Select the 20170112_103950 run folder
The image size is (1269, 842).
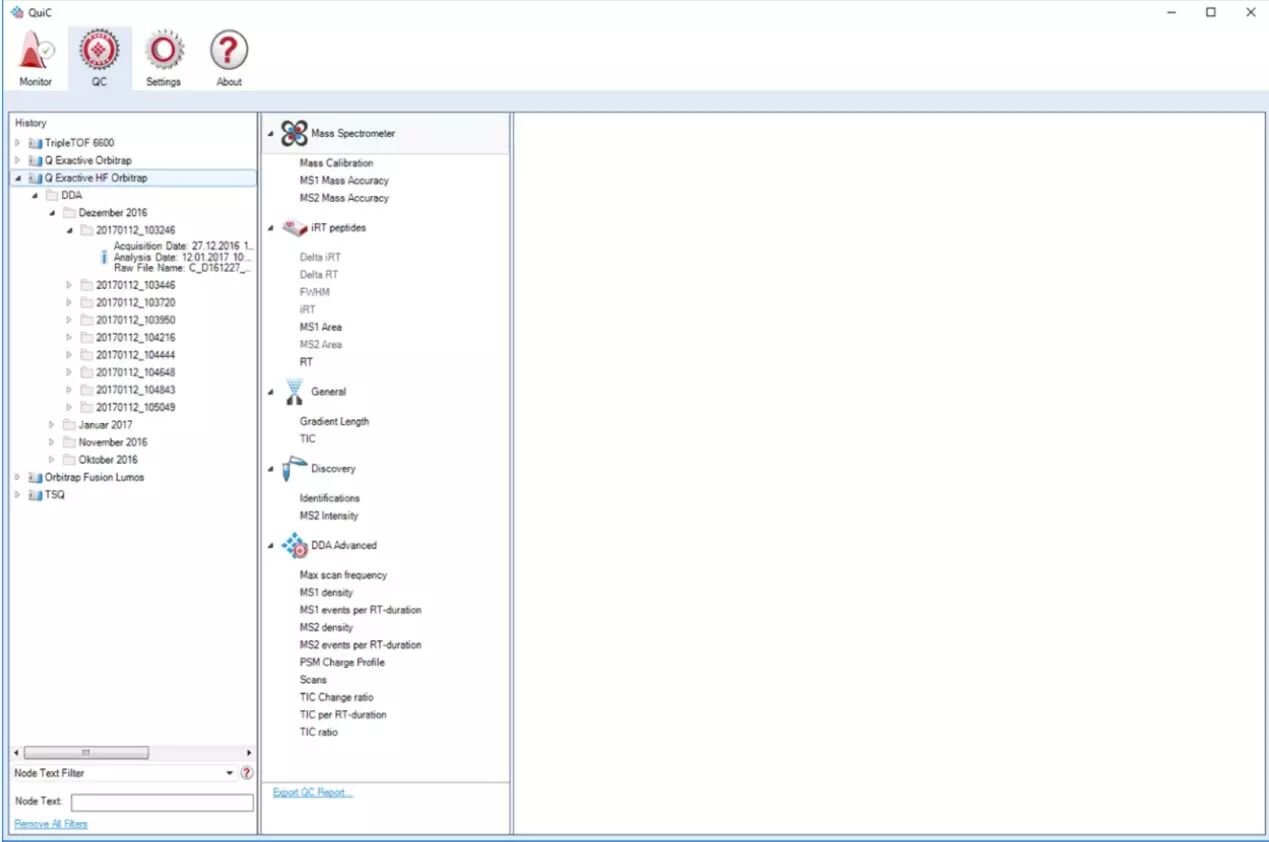point(135,320)
